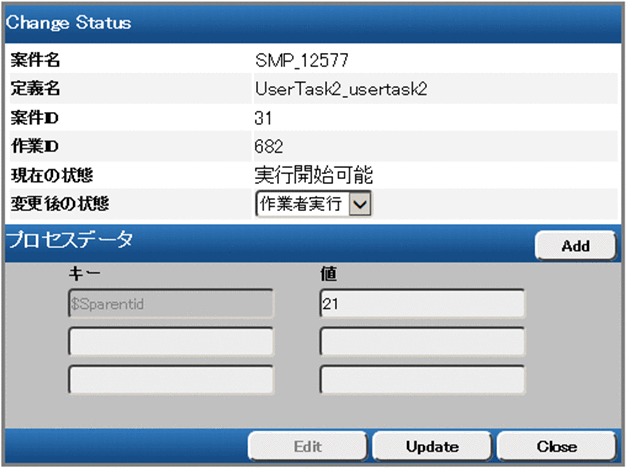Click the $Sparentid key field
This screenshot has width=627, height=468.
point(171,304)
